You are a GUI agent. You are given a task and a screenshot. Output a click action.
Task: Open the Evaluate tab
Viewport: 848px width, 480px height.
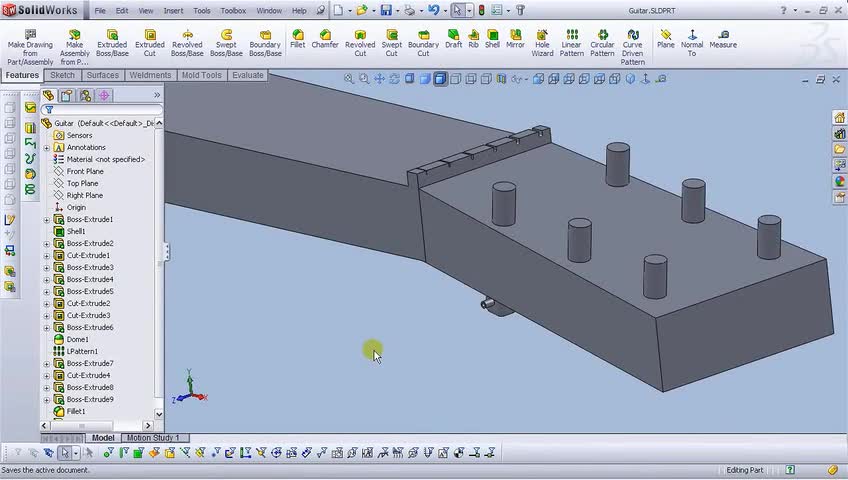point(248,75)
